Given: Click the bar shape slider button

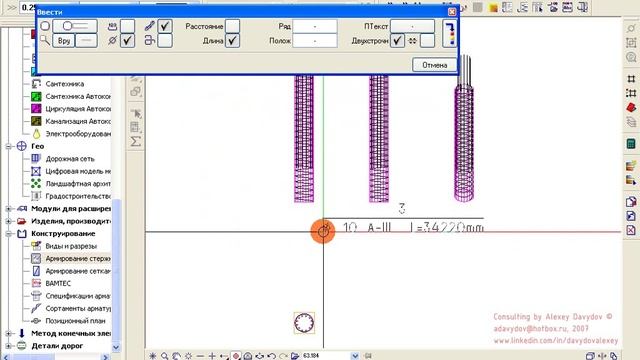Looking at the screenshot, I should 75,26.
